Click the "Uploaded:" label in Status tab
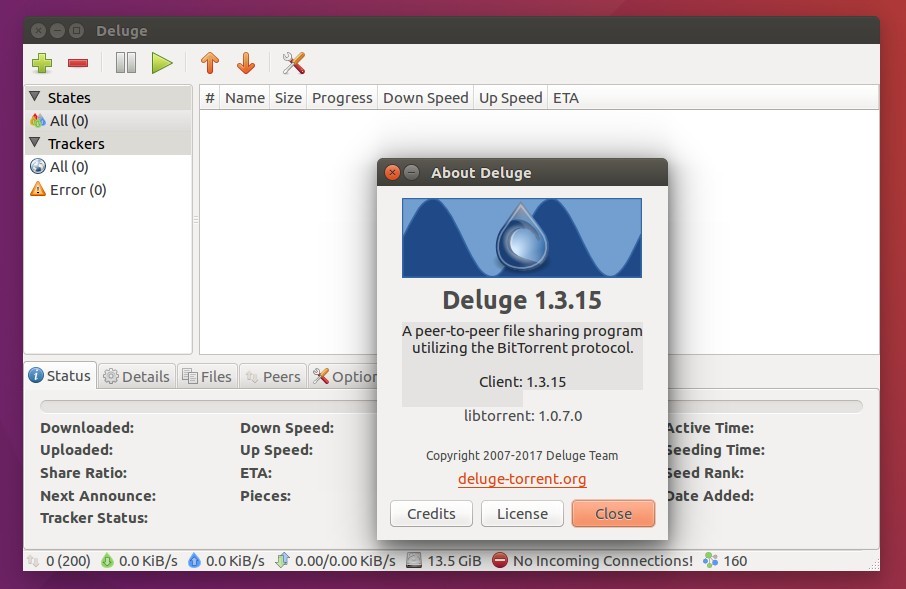Image resolution: width=906 pixels, height=589 pixels. 77,450
